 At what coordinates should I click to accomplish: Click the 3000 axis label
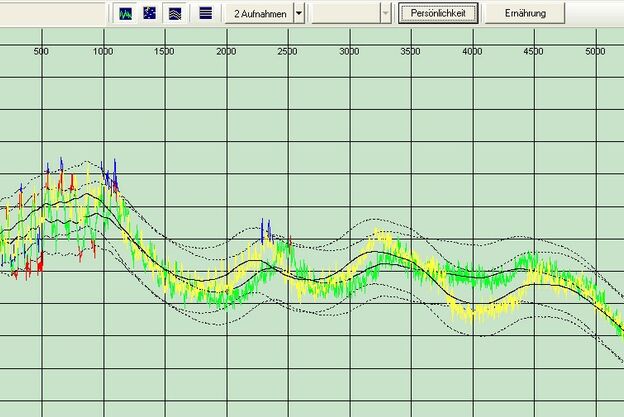point(349,51)
